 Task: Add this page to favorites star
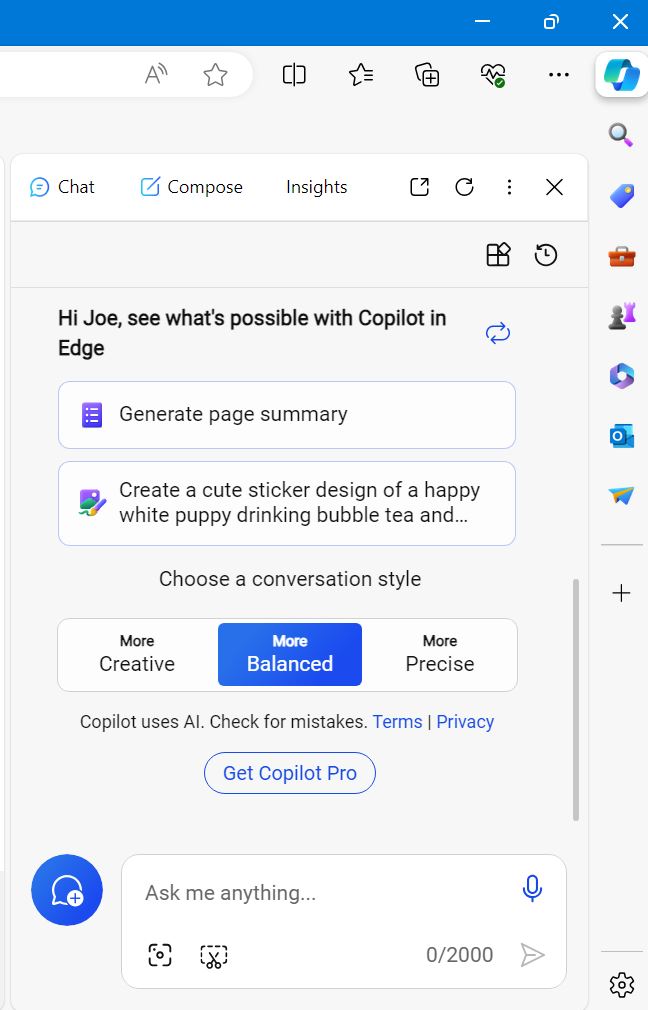[215, 75]
